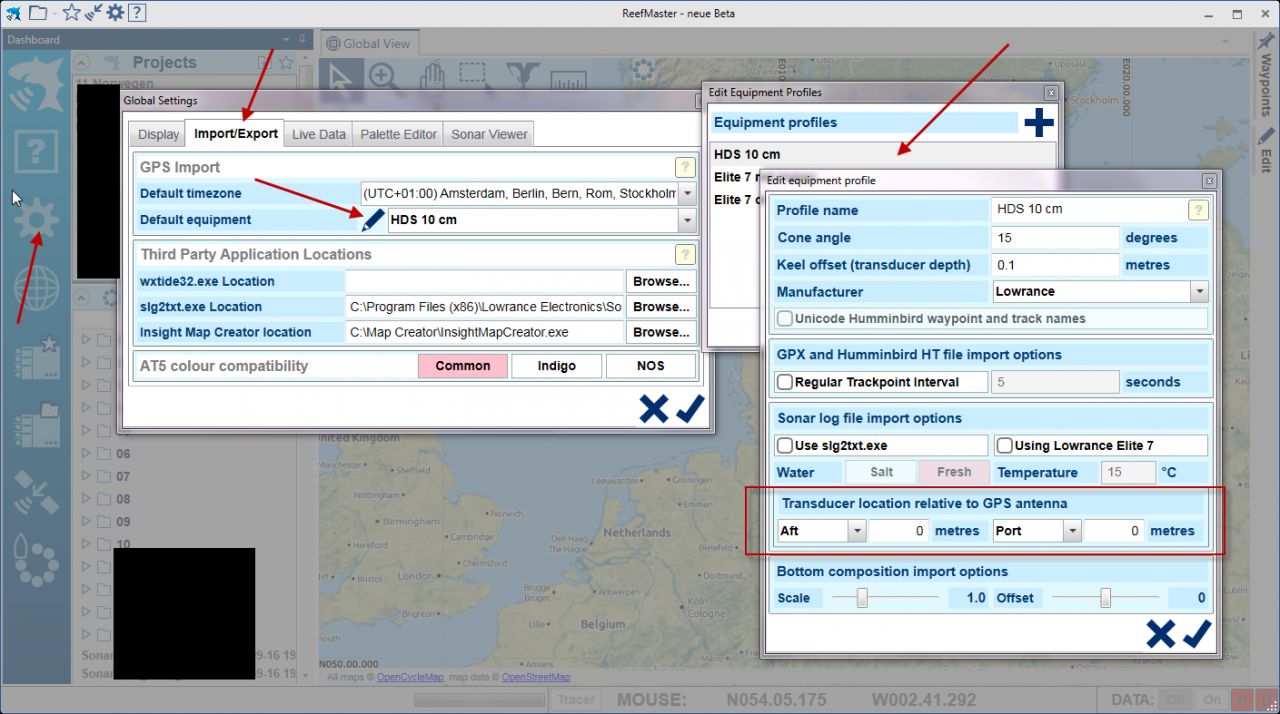Click the help question mark sidebar icon

point(36,153)
